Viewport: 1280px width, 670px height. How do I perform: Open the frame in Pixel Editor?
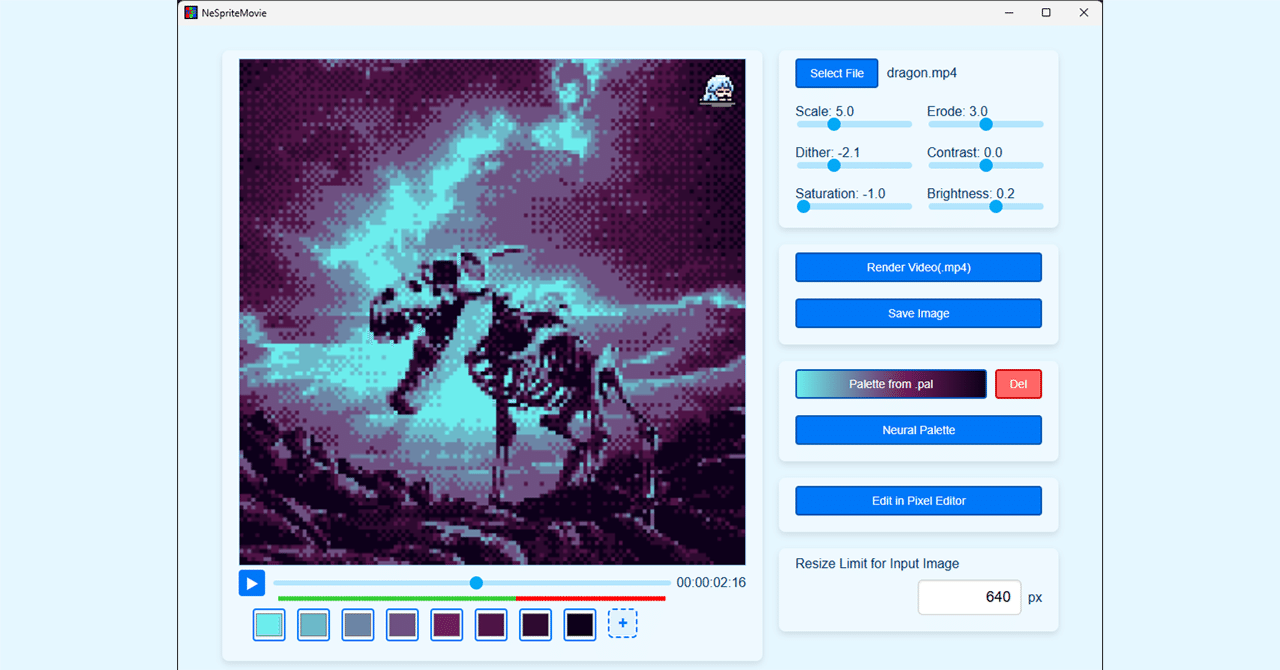coord(918,500)
